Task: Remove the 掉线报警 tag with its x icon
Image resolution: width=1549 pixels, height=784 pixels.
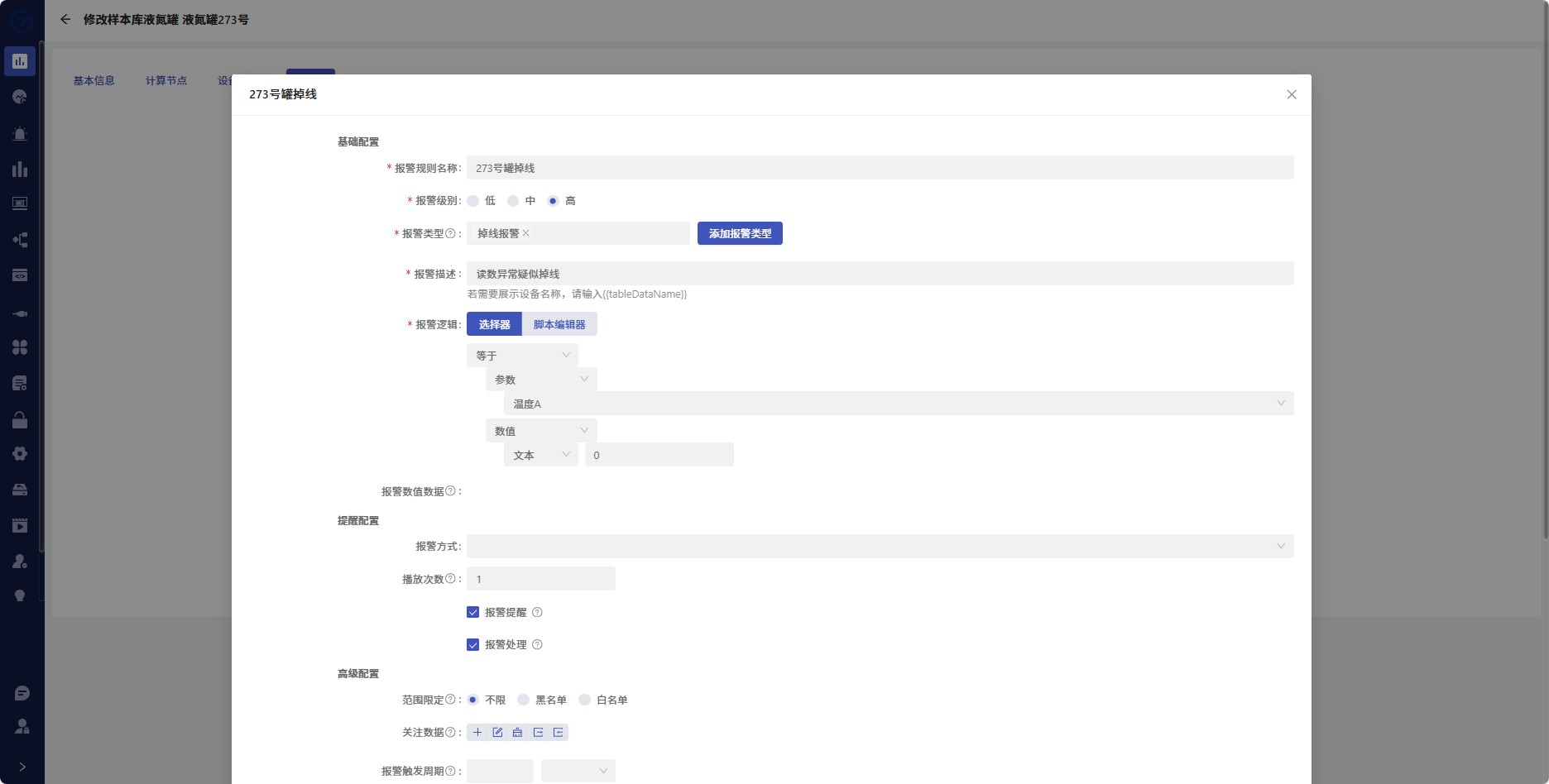Action: click(x=526, y=233)
